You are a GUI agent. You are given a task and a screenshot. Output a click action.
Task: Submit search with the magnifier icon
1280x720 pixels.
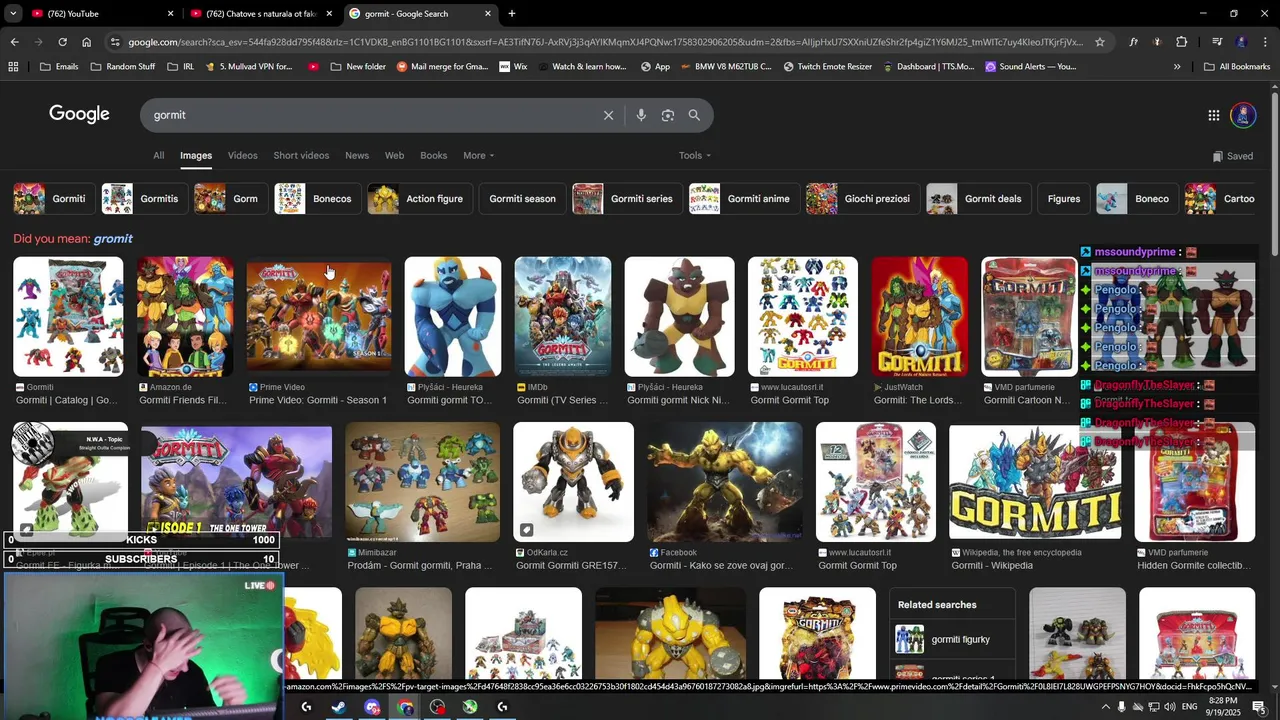pyautogui.click(x=694, y=115)
